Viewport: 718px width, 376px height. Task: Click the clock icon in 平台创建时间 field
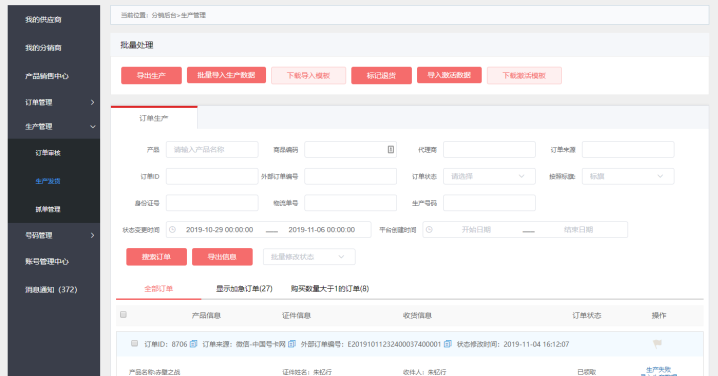pos(429,229)
